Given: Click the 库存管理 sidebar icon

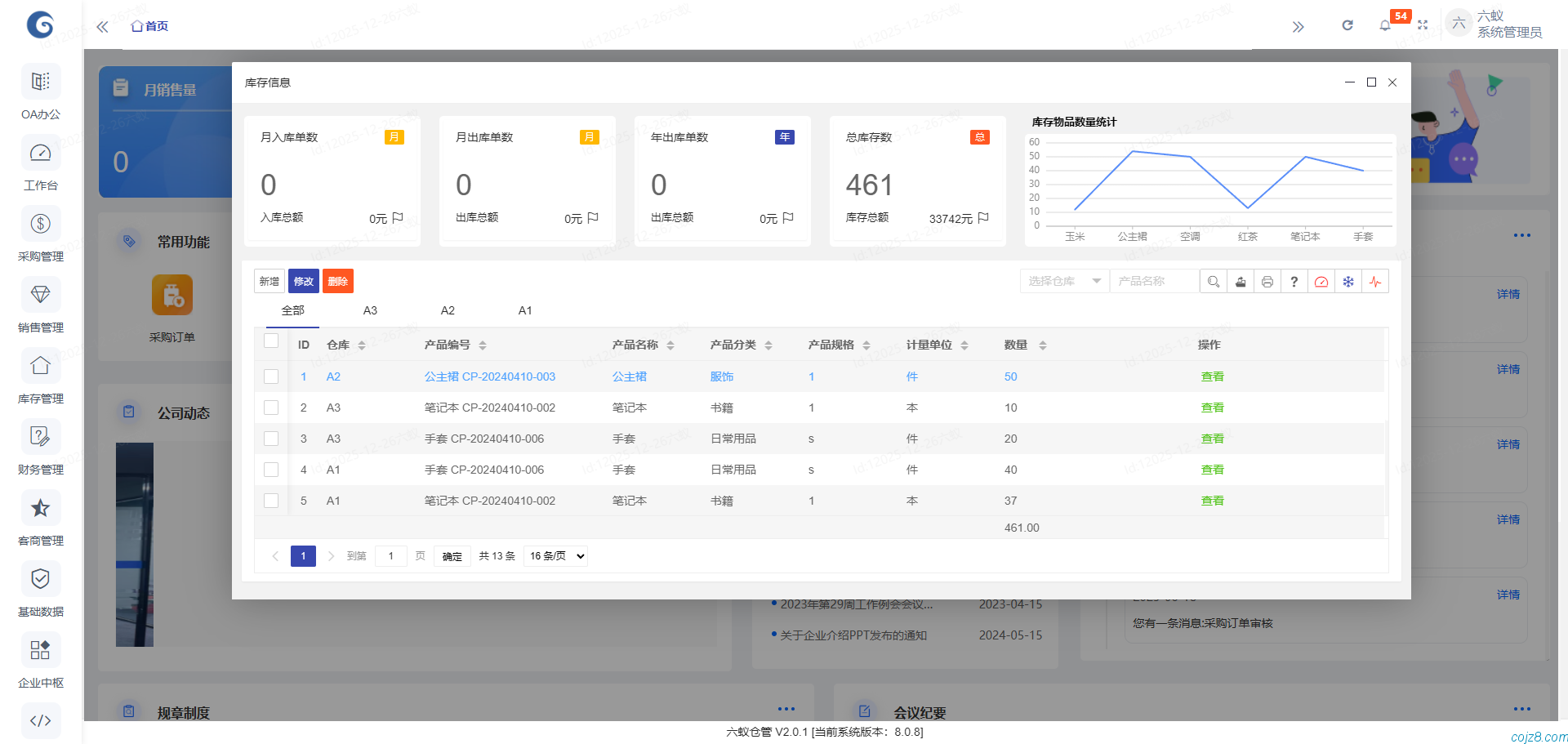Looking at the screenshot, I should [x=40, y=365].
